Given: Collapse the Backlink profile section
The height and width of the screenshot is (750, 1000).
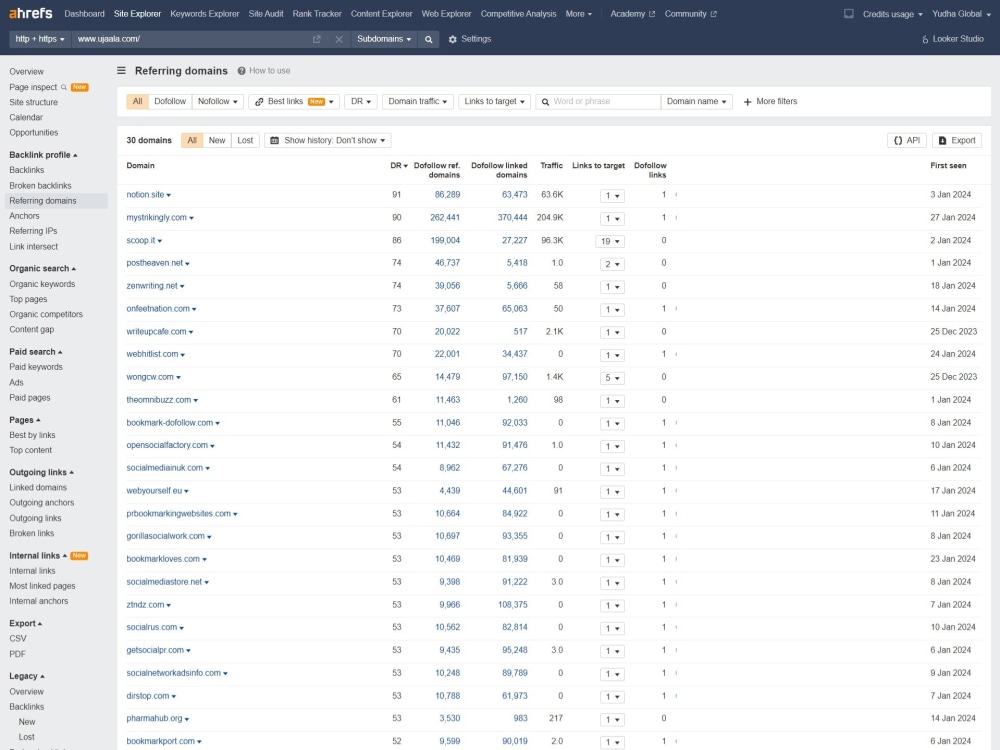Looking at the screenshot, I should 43,155.
